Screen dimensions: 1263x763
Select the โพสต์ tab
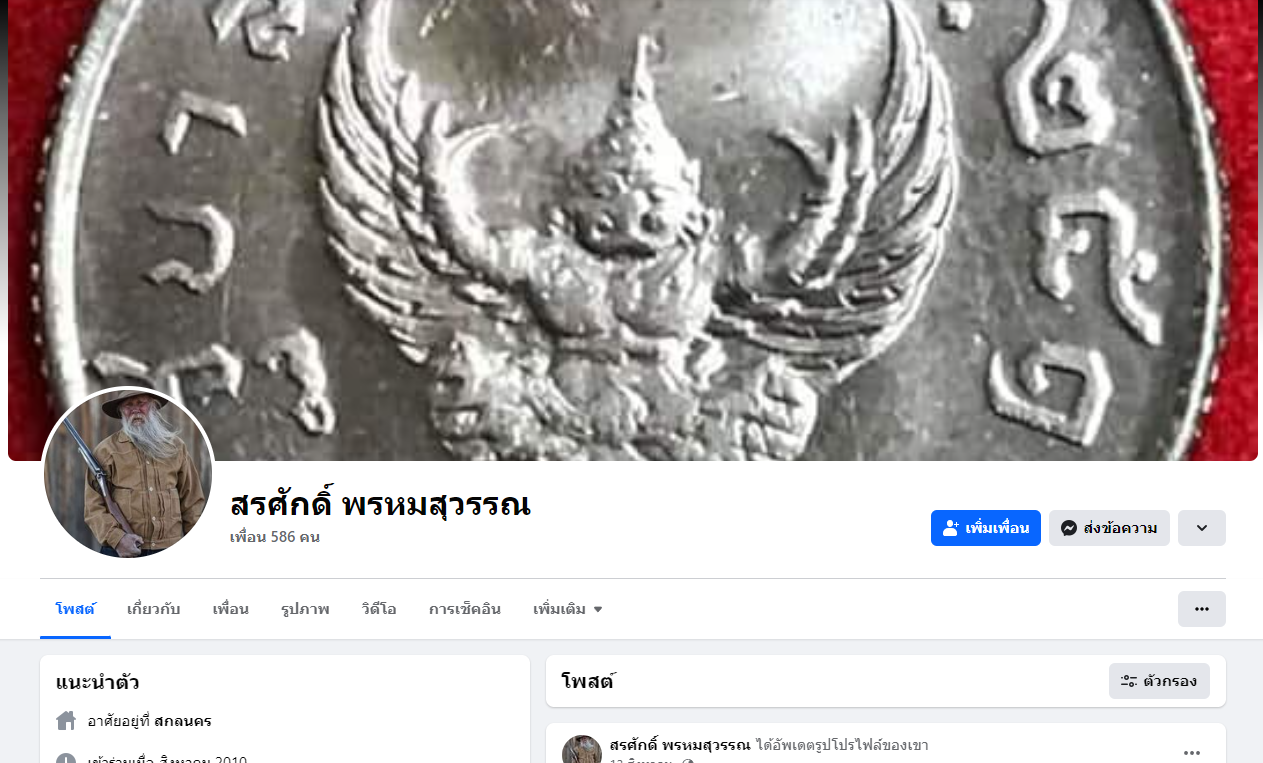(75, 609)
